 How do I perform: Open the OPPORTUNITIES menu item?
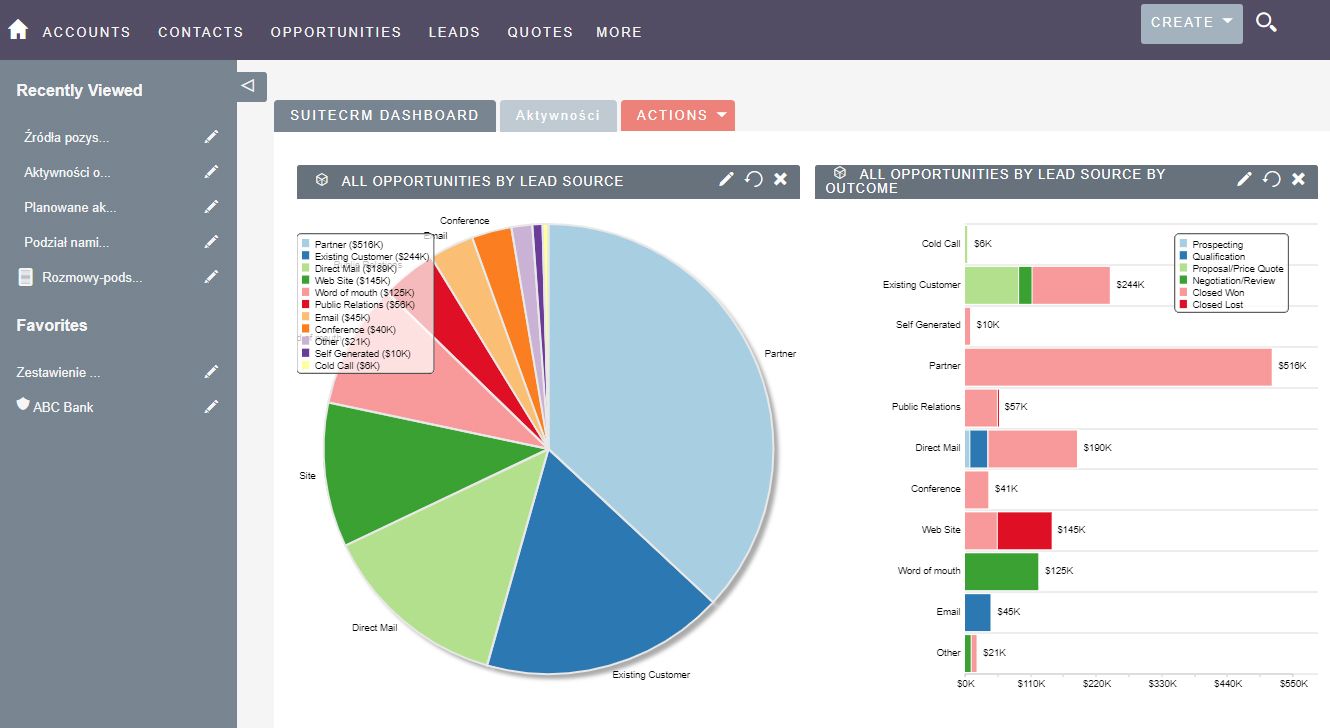click(335, 32)
